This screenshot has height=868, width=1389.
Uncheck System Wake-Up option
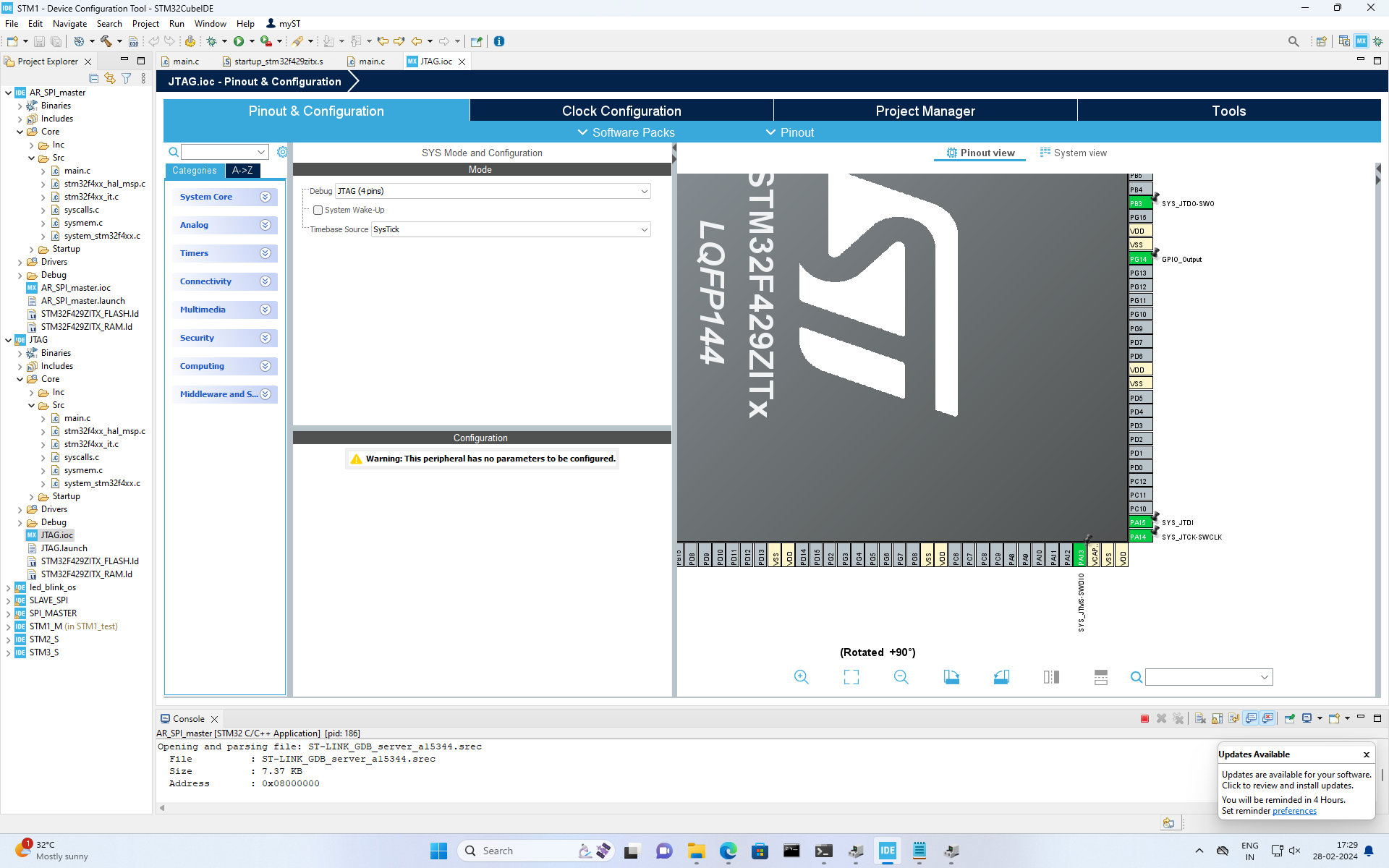pos(318,210)
